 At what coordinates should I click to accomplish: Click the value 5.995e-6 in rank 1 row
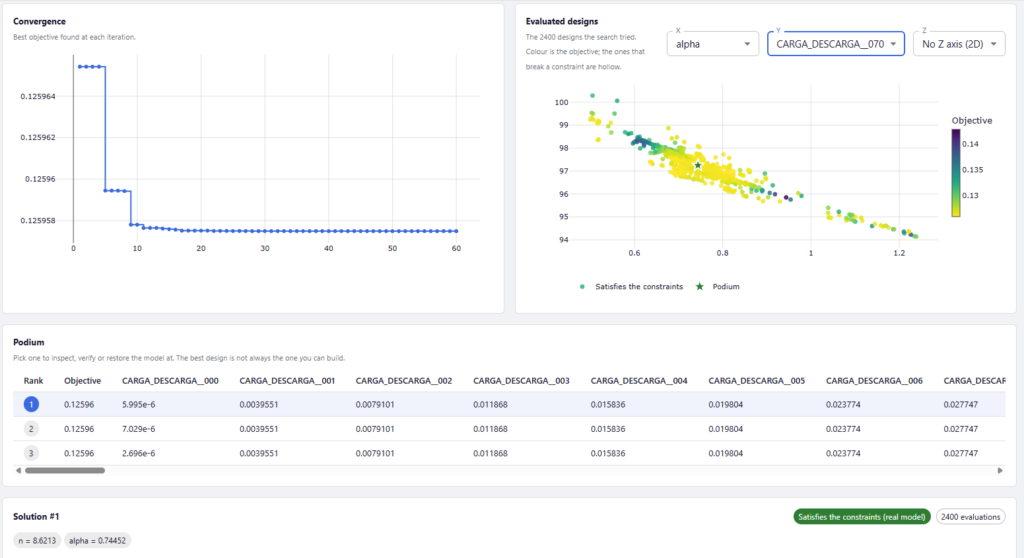click(x=138, y=404)
